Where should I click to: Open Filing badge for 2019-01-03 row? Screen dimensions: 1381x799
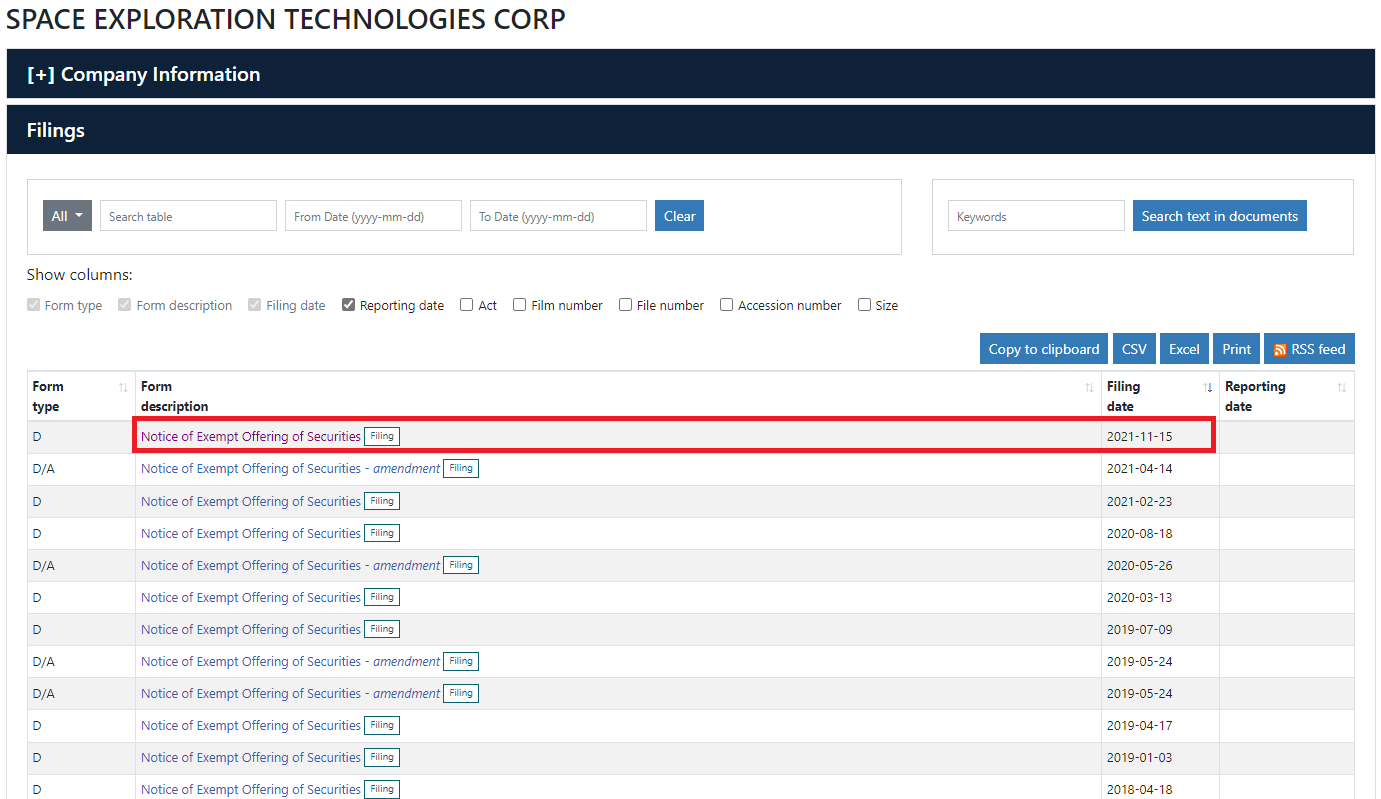pos(382,757)
